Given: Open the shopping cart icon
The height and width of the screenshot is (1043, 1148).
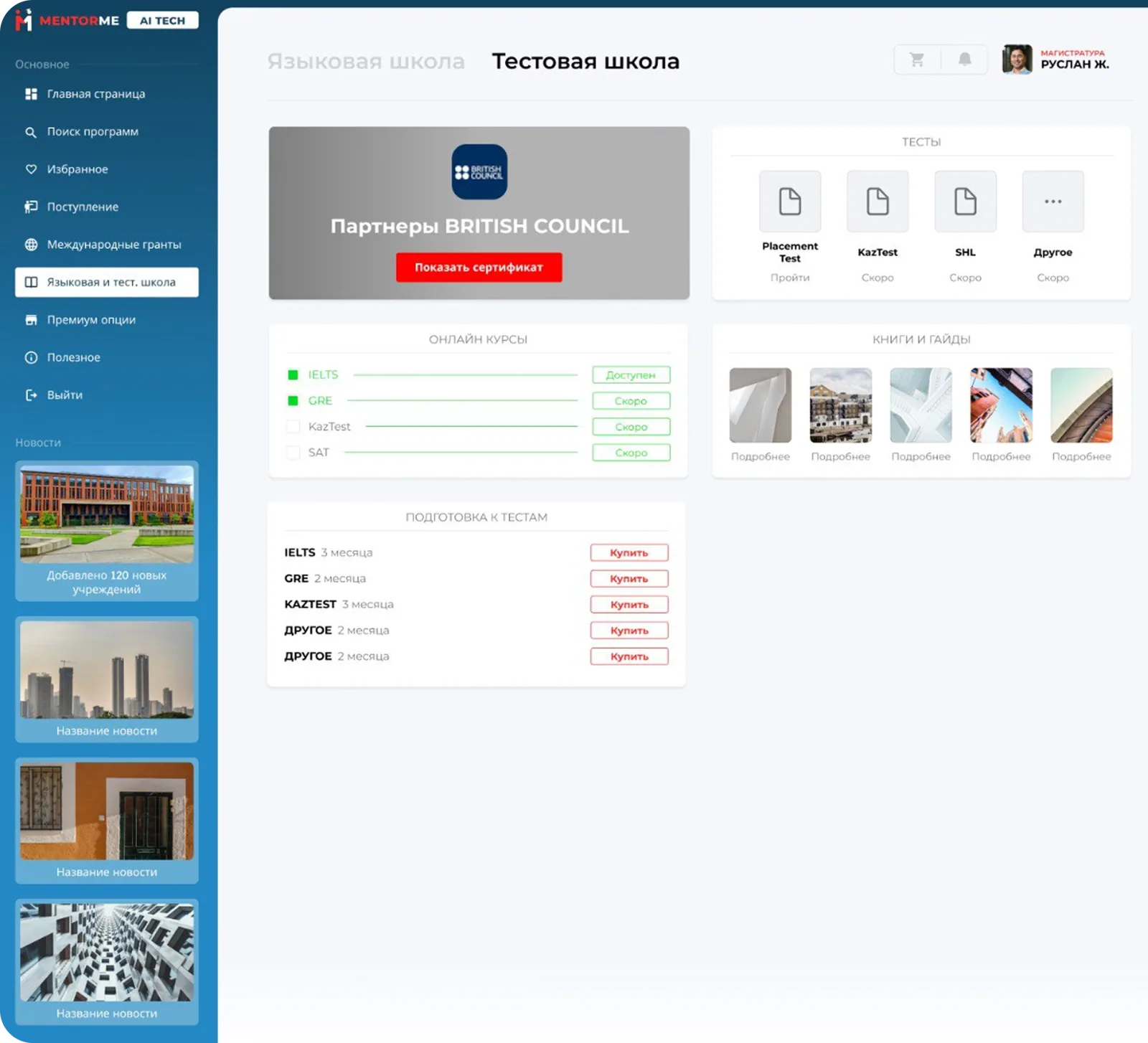Looking at the screenshot, I should click(917, 60).
